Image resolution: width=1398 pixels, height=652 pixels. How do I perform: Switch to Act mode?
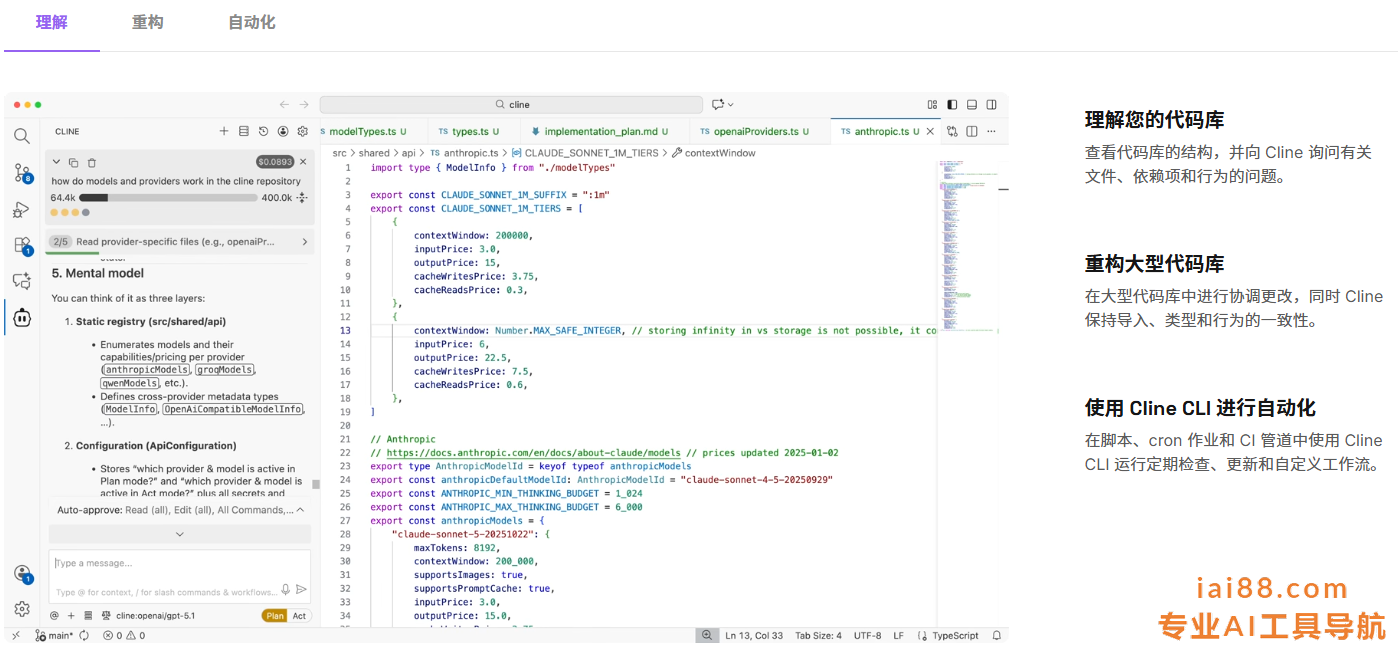click(299, 616)
